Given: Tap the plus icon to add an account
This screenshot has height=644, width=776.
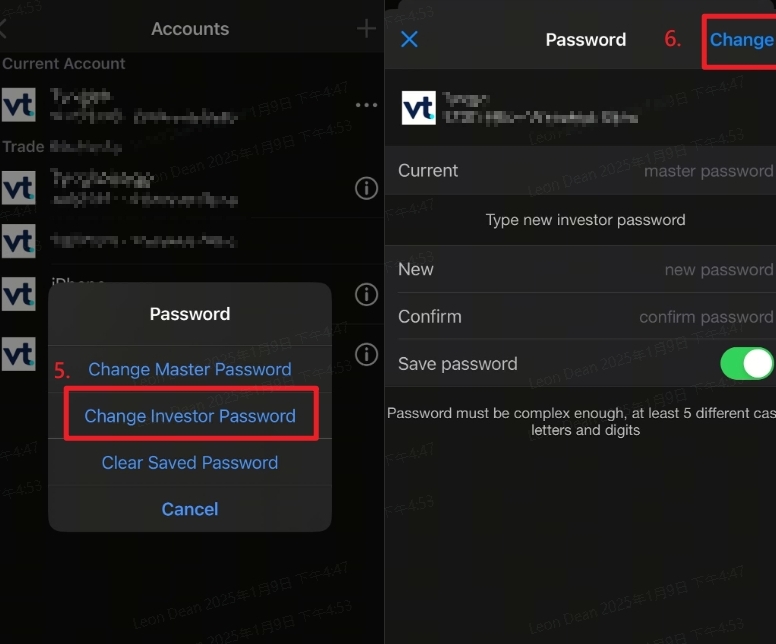Looking at the screenshot, I should coord(366,29).
